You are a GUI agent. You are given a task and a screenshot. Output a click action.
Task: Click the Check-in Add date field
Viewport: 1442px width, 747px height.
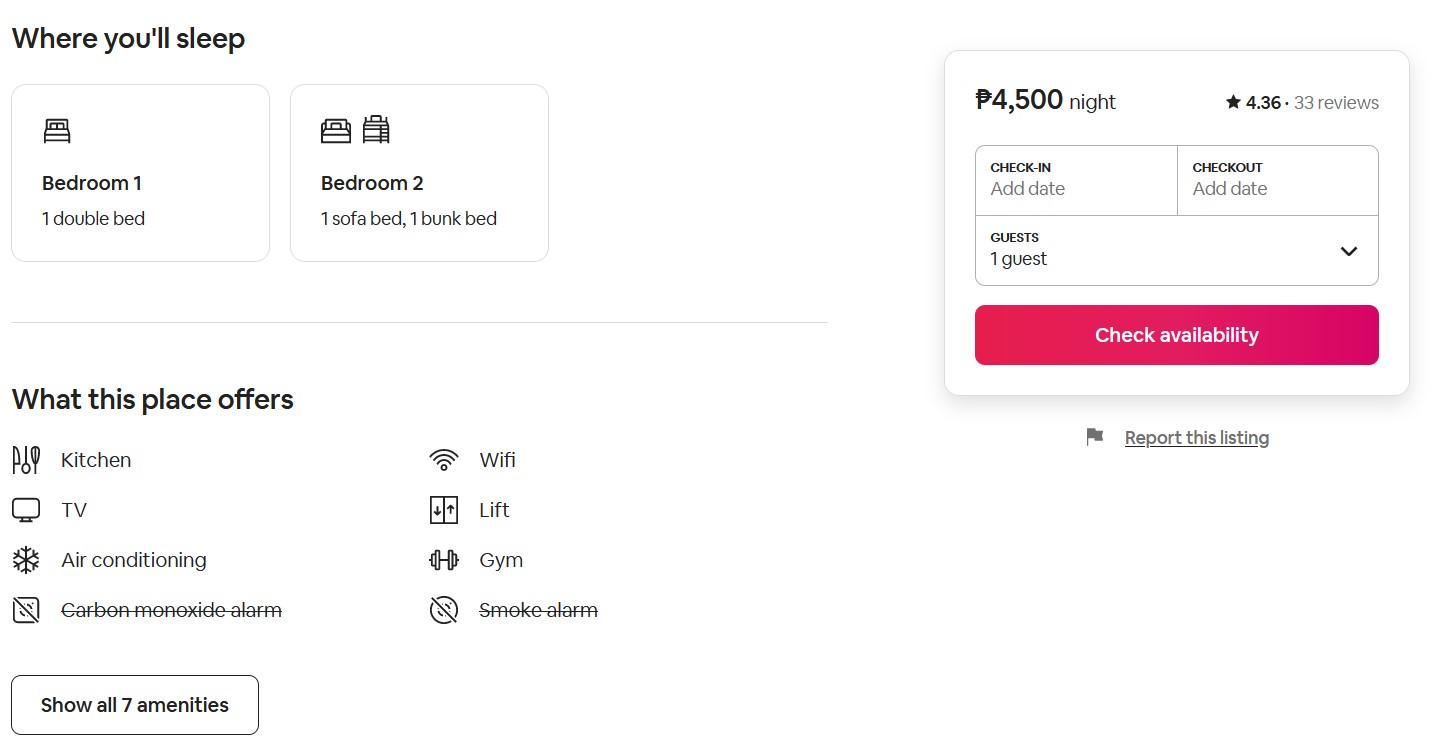(1076, 180)
